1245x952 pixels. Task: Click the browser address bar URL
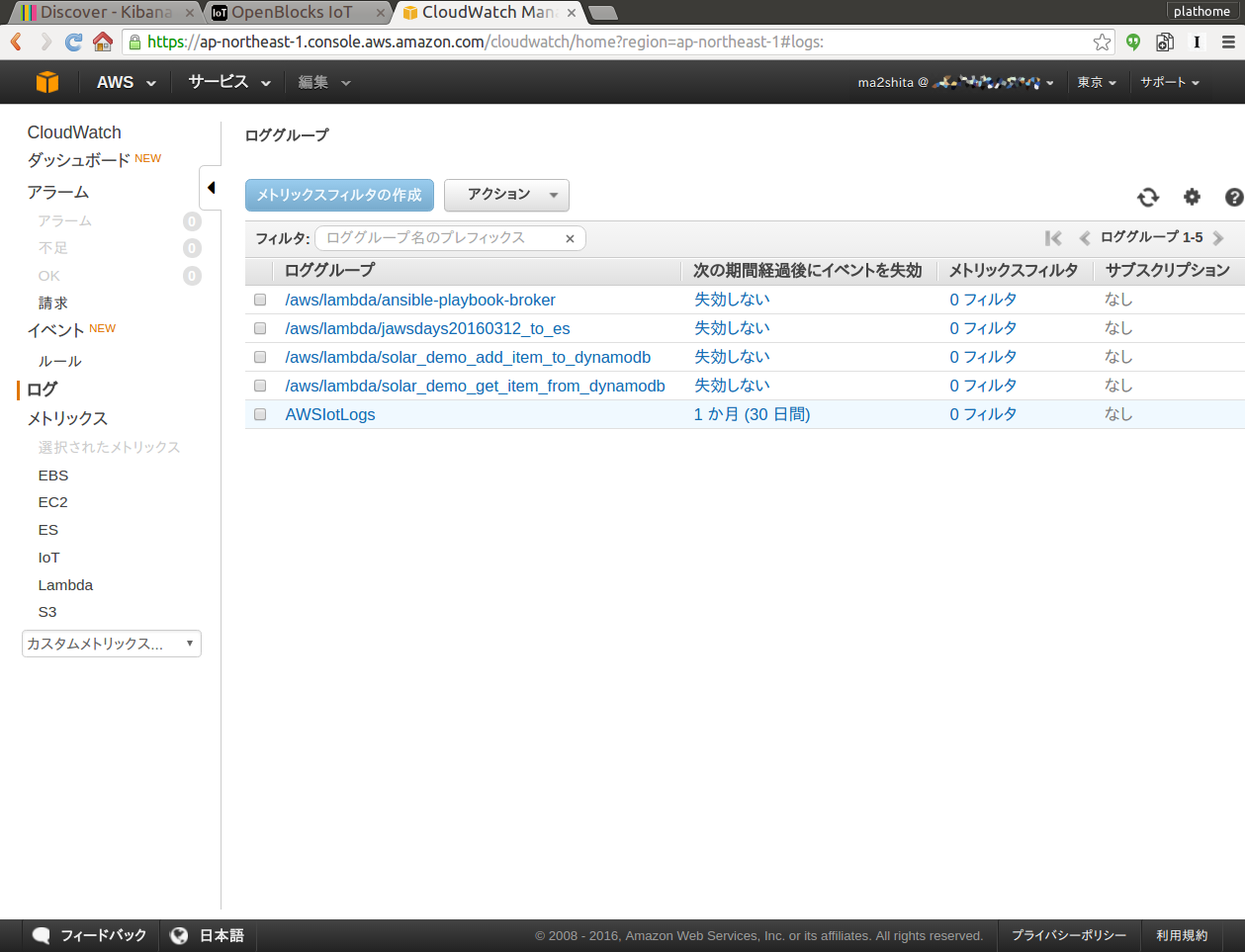coord(486,42)
